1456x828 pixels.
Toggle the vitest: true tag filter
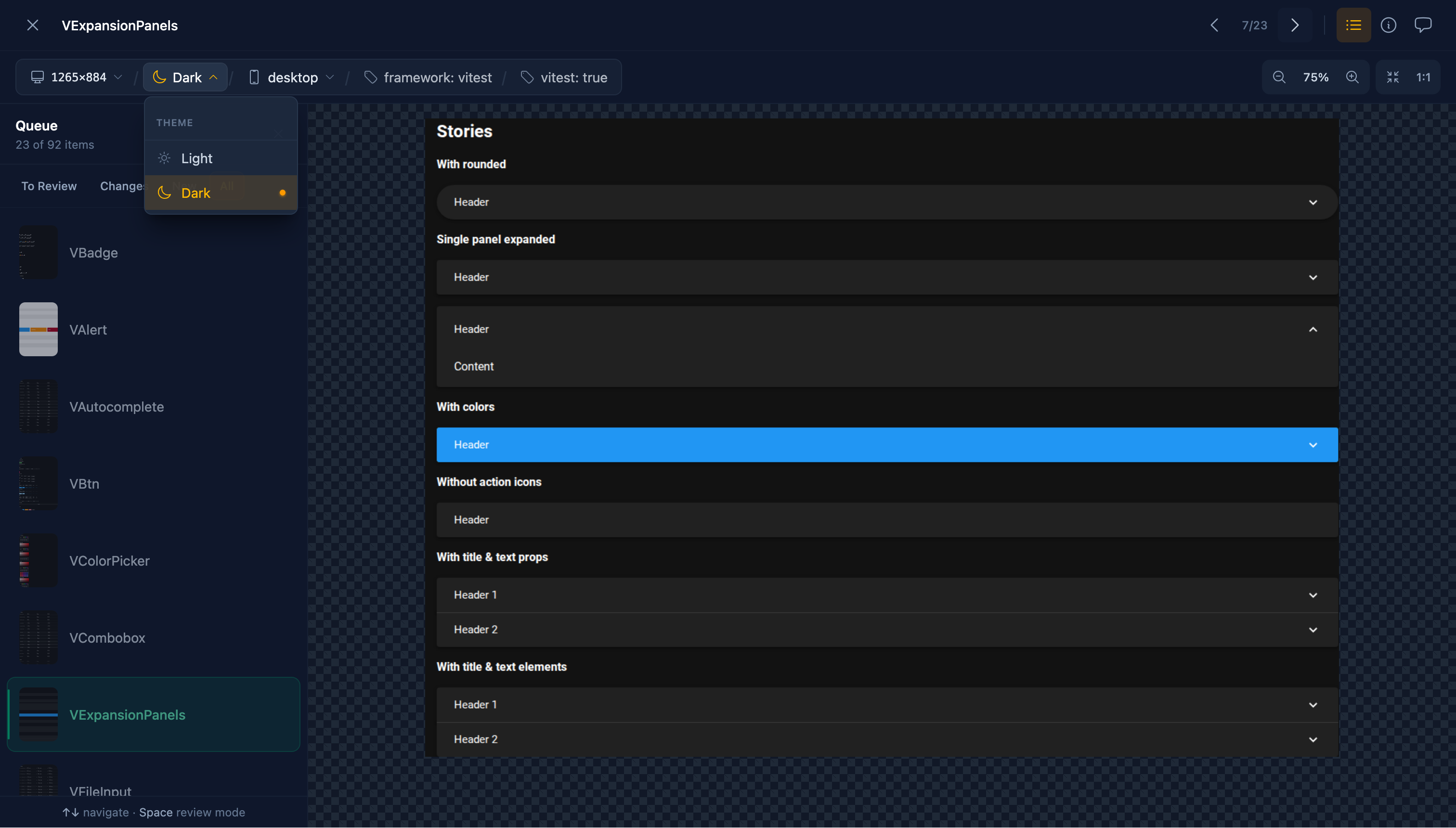pos(564,78)
